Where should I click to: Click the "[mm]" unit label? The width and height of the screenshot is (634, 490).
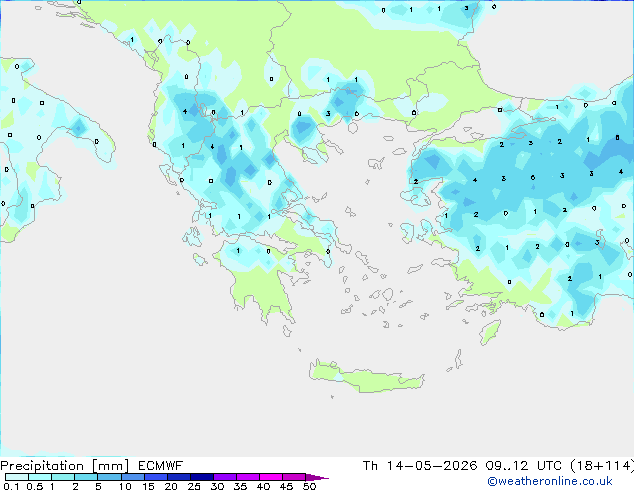(110, 466)
